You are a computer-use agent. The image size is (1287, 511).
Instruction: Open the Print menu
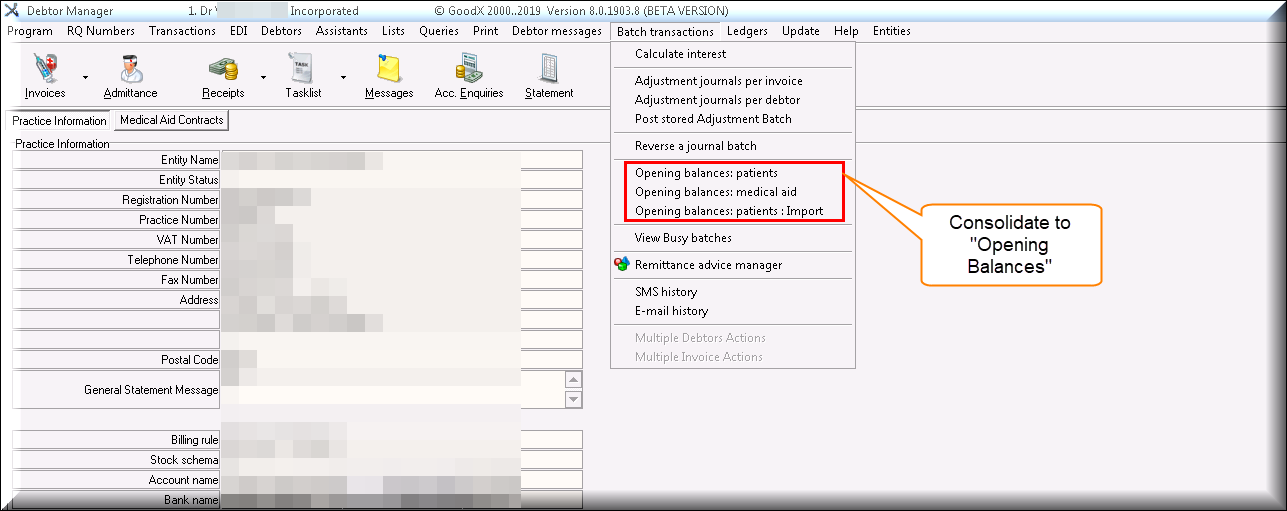485,31
